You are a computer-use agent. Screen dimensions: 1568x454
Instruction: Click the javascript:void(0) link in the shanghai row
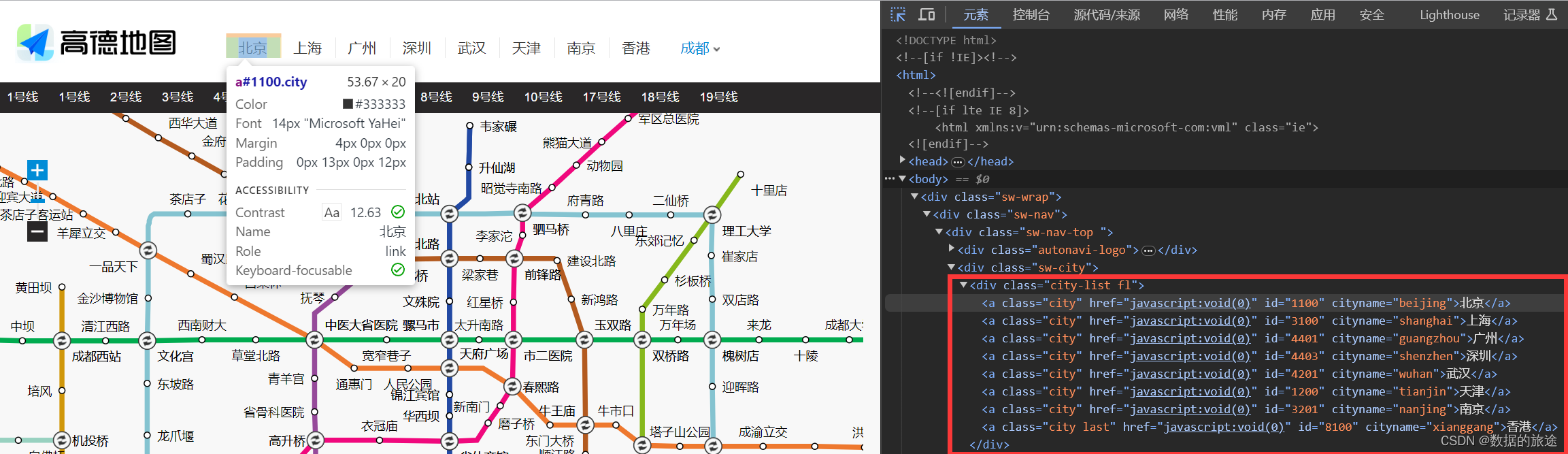tap(1190, 321)
